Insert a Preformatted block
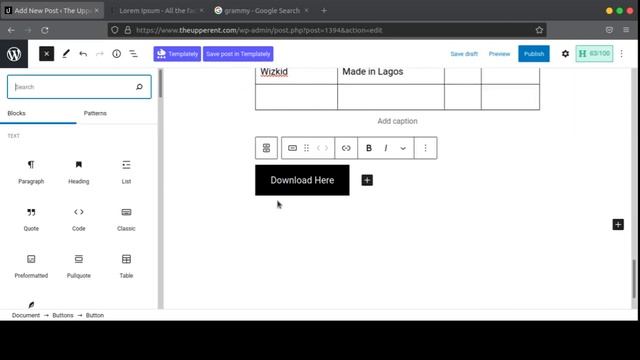The width and height of the screenshot is (640, 360). pos(31,267)
